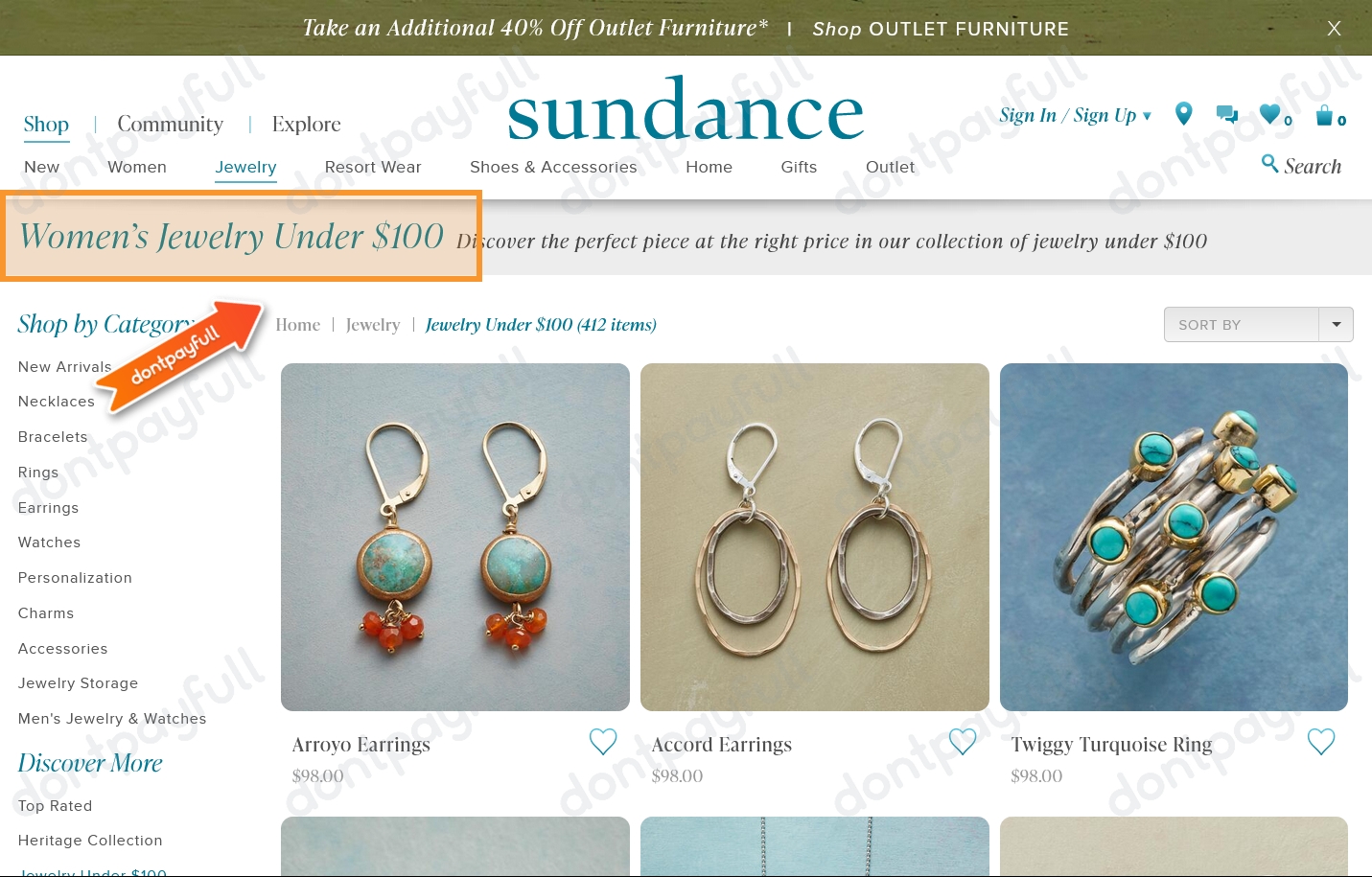This screenshot has height=877, width=1372.
Task: Click the Search magnifier icon
Action: pyautogui.click(x=1269, y=164)
